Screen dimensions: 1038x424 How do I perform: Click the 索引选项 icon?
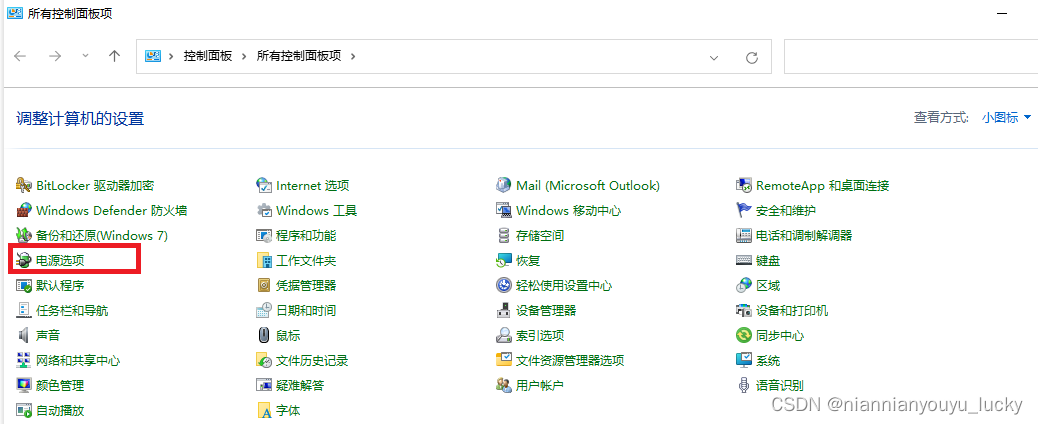[504, 335]
